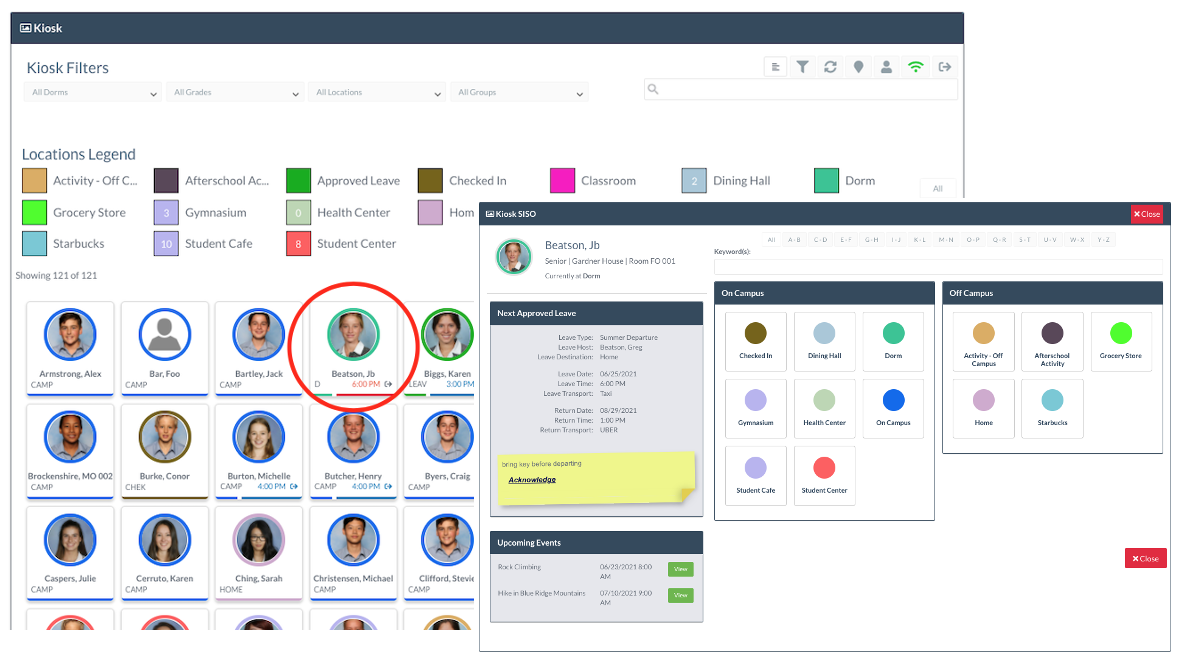Click Student Center red legend swatch
Image resolution: width=1194 pixels, height=667 pixels.
click(x=298, y=244)
